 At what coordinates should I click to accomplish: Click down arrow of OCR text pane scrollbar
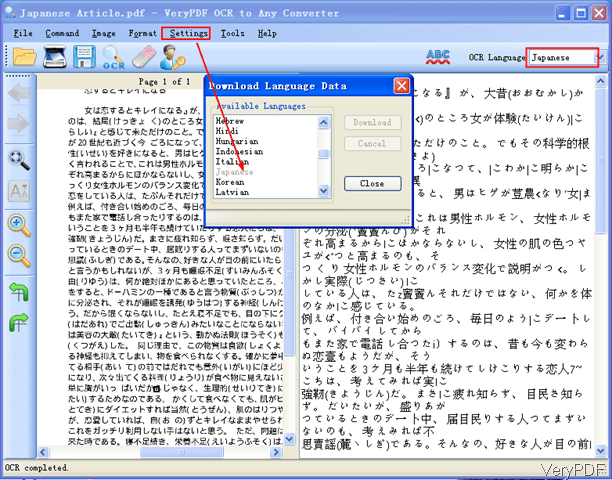coord(600,451)
